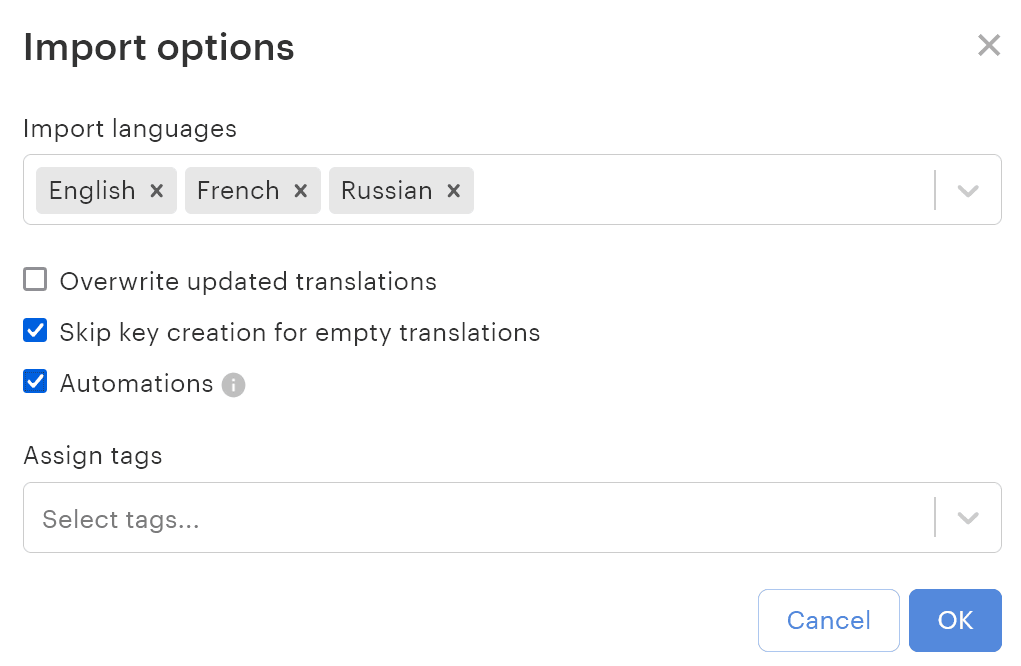Close the Import options dialog
The width and height of the screenshot is (1021, 666).
coord(988,45)
